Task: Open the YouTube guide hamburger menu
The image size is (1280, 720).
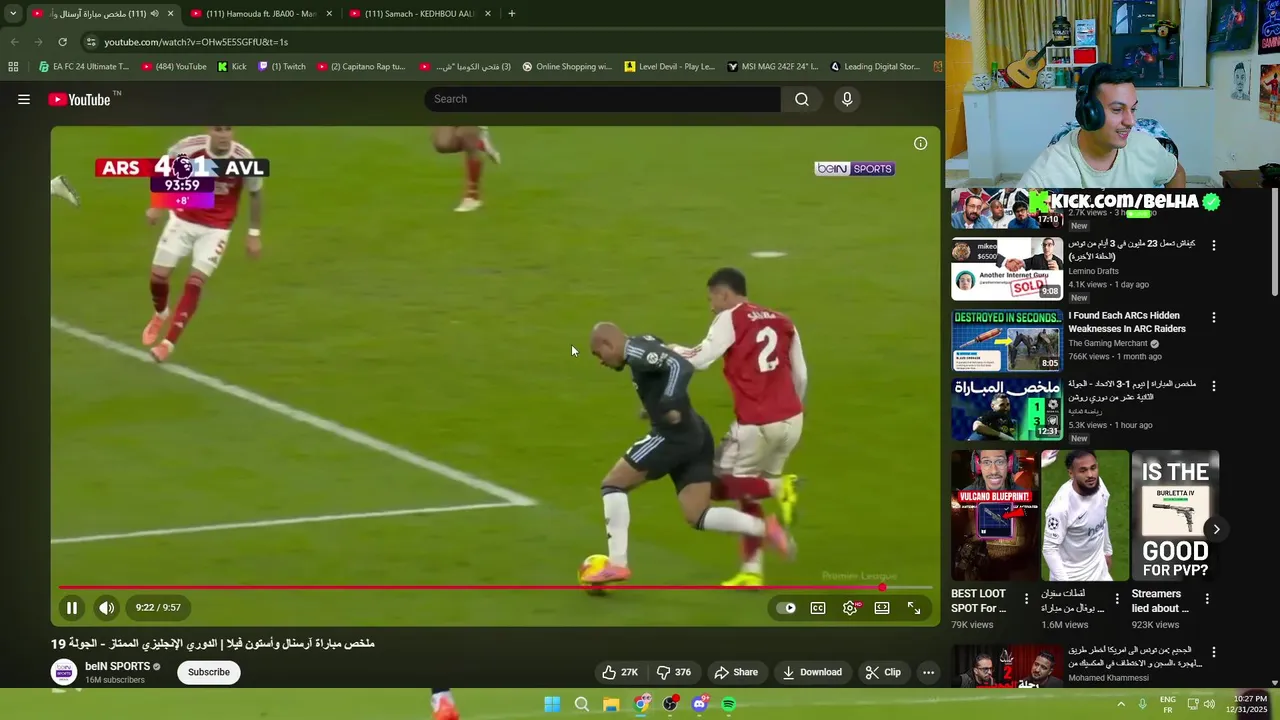Action: (x=24, y=99)
